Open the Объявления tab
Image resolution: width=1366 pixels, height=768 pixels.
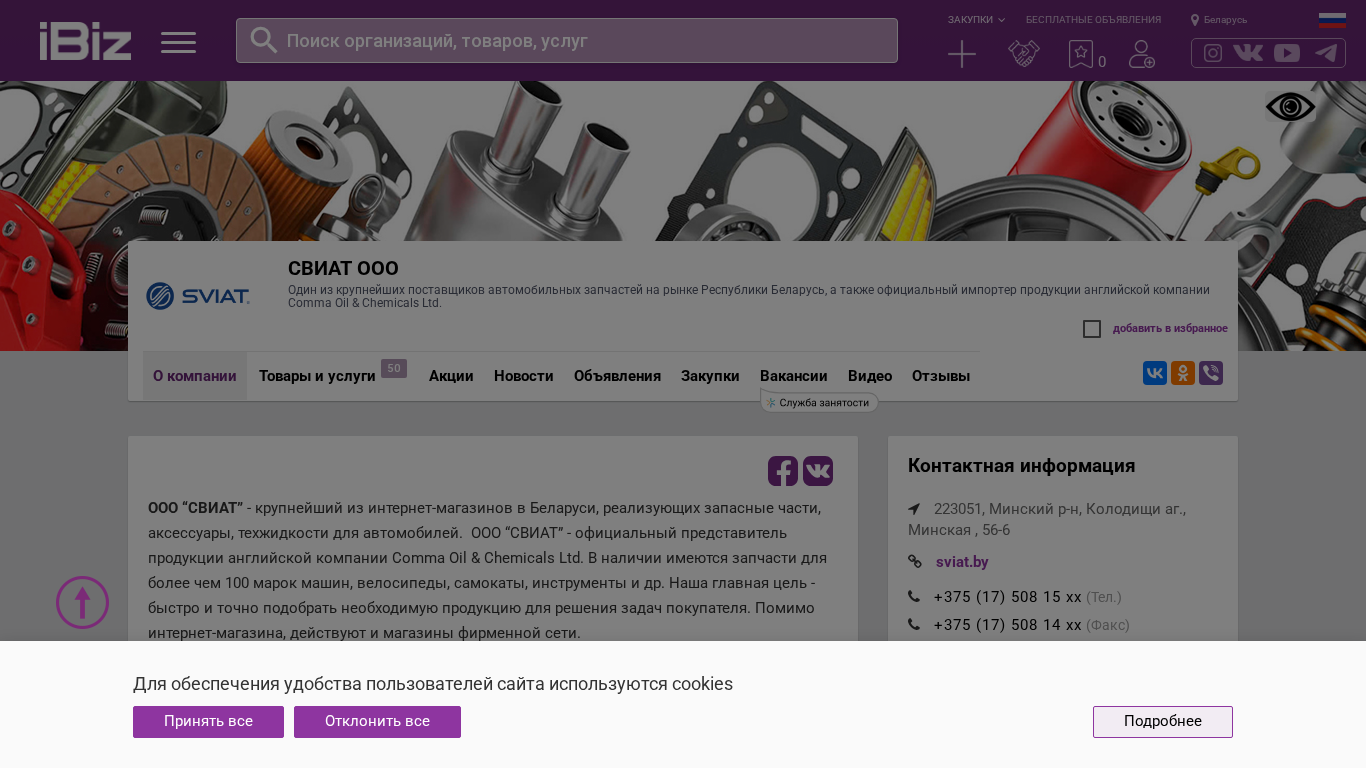(617, 376)
